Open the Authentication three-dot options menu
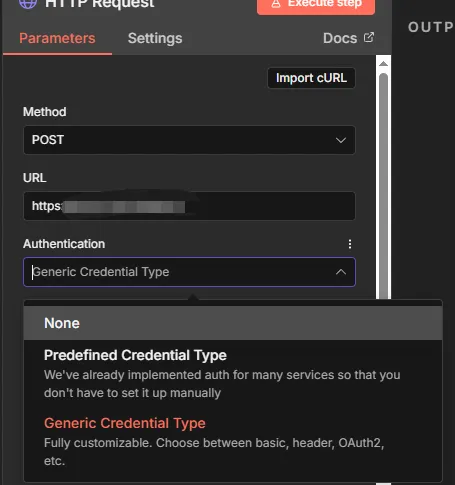Screen dimensions: 455x485 tap(350, 244)
